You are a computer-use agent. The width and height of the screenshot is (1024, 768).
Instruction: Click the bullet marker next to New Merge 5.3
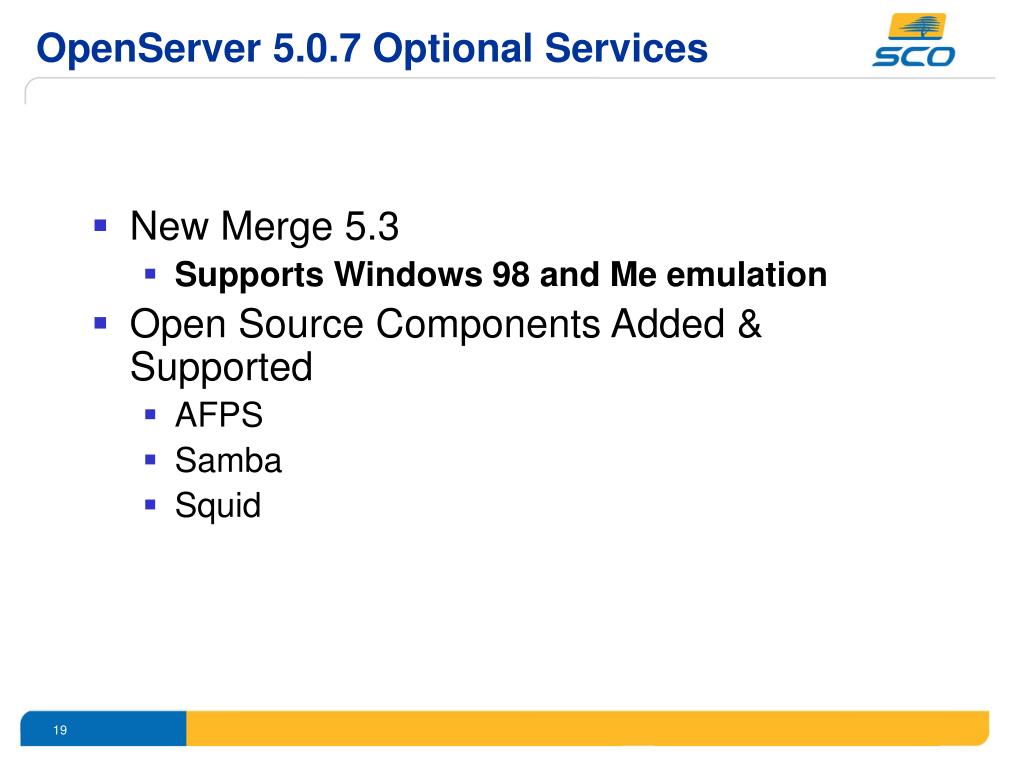click(x=101, y=226)
